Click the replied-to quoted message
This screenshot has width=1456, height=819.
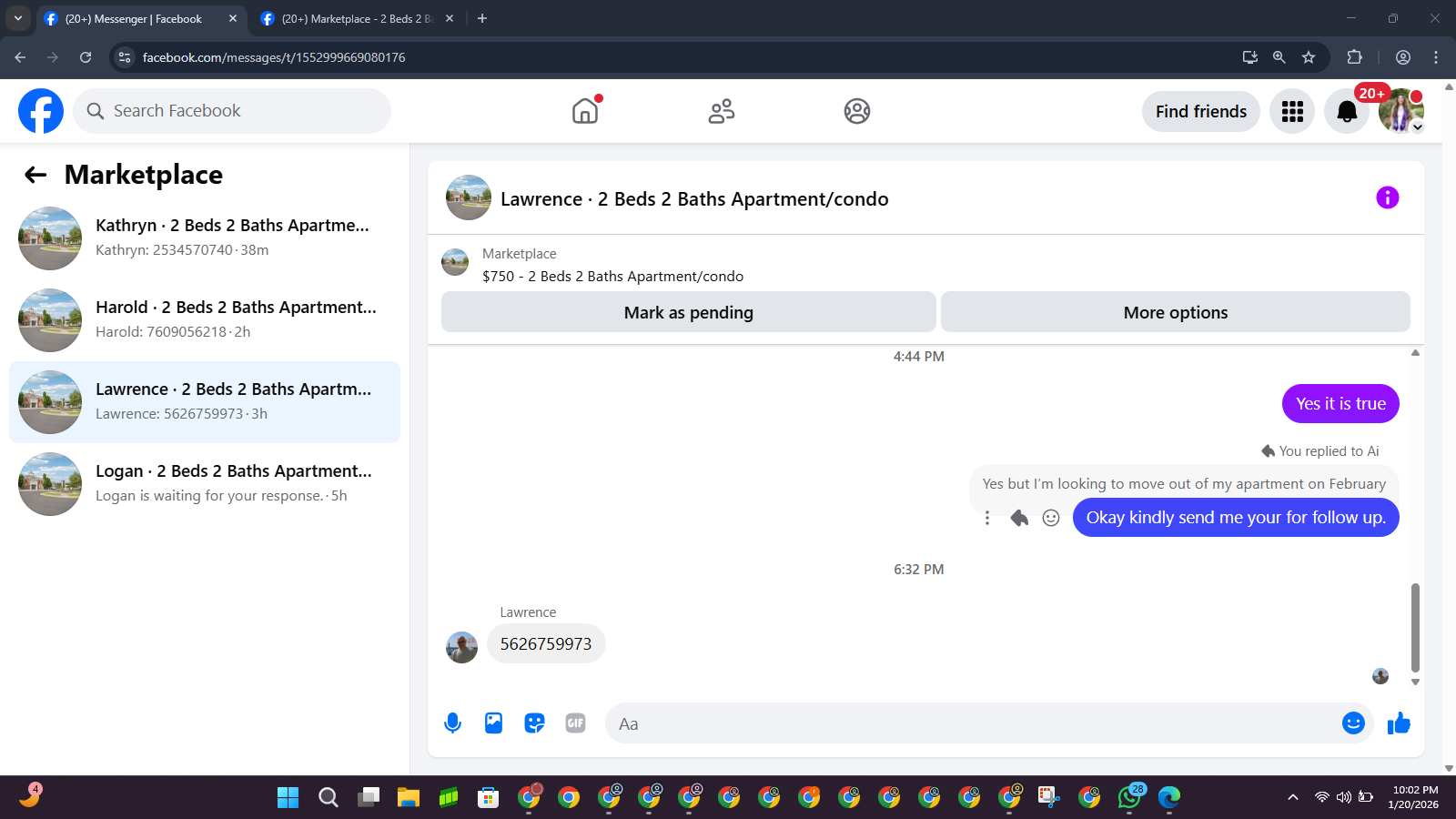click(1184, 484)
